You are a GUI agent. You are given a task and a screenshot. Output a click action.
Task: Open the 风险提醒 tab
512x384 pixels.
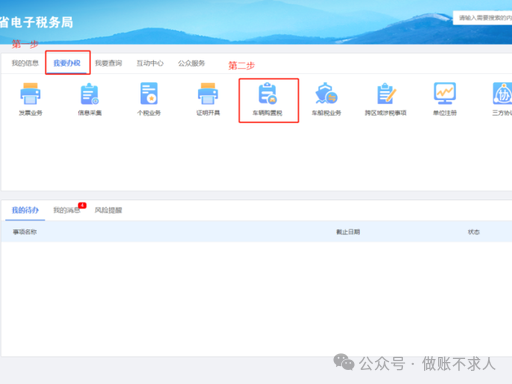tap(108, 210)
